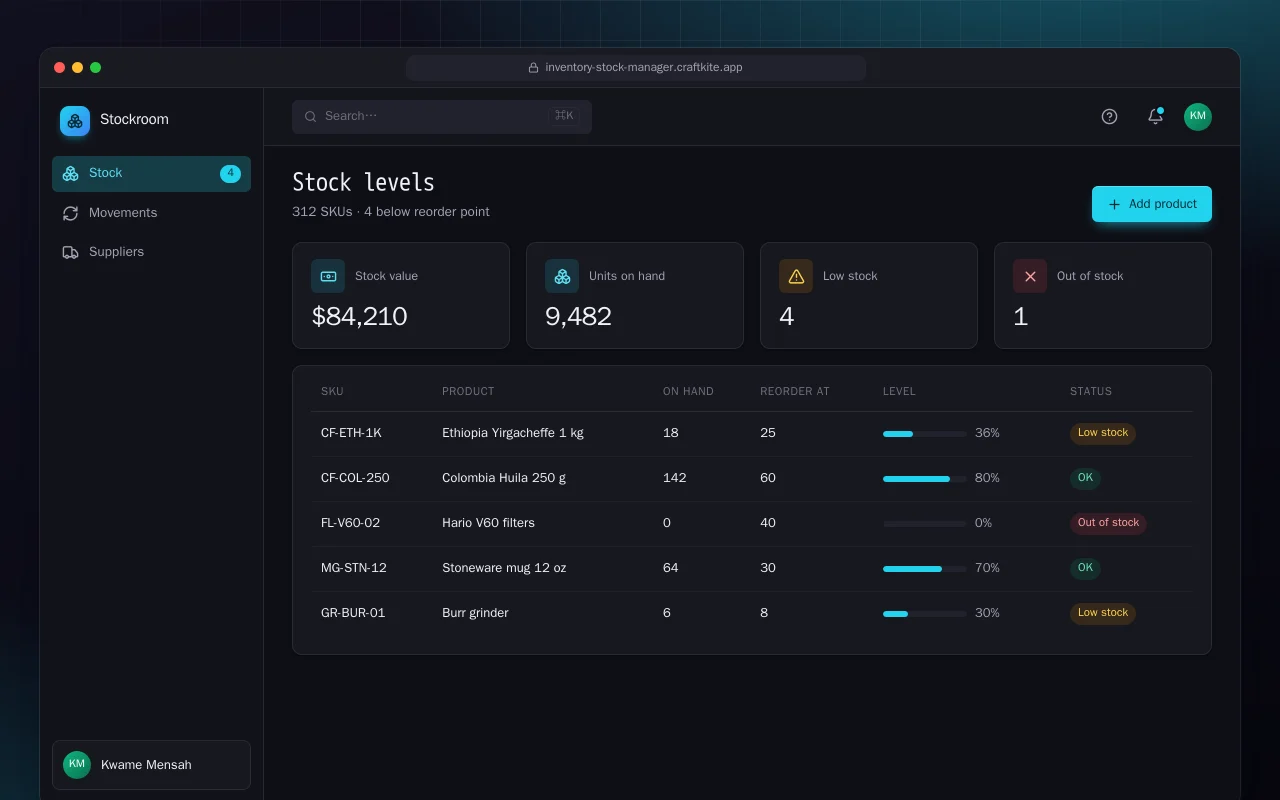Click the level bar for Ethiopia Yirgacheffe

(925, 434)
